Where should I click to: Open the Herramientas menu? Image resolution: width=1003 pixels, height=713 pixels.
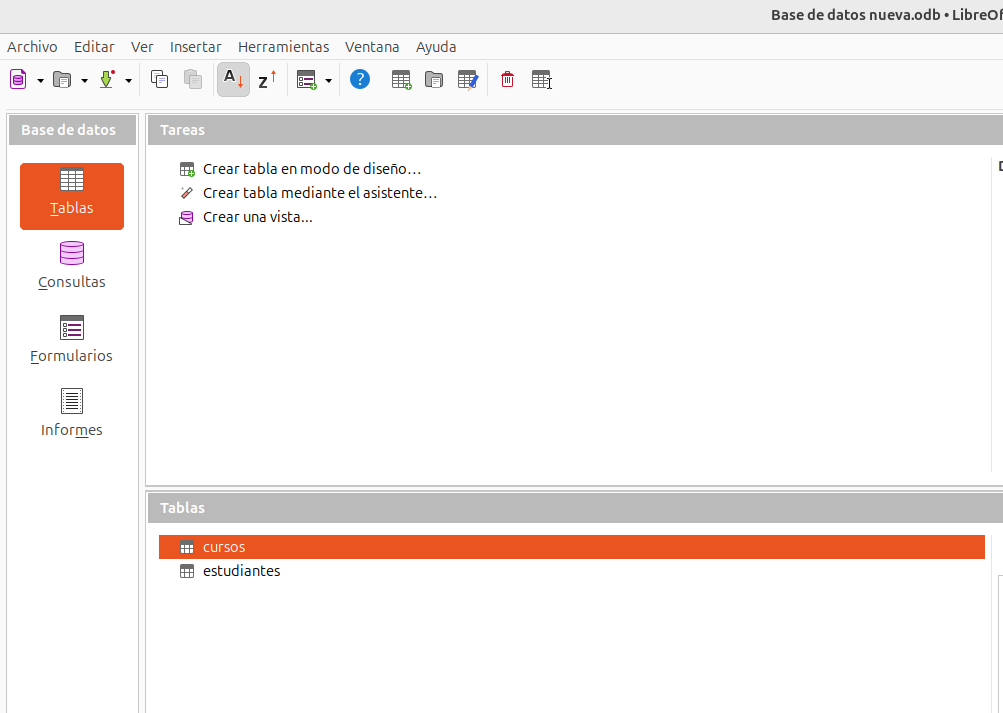click(x=283, y=47)
